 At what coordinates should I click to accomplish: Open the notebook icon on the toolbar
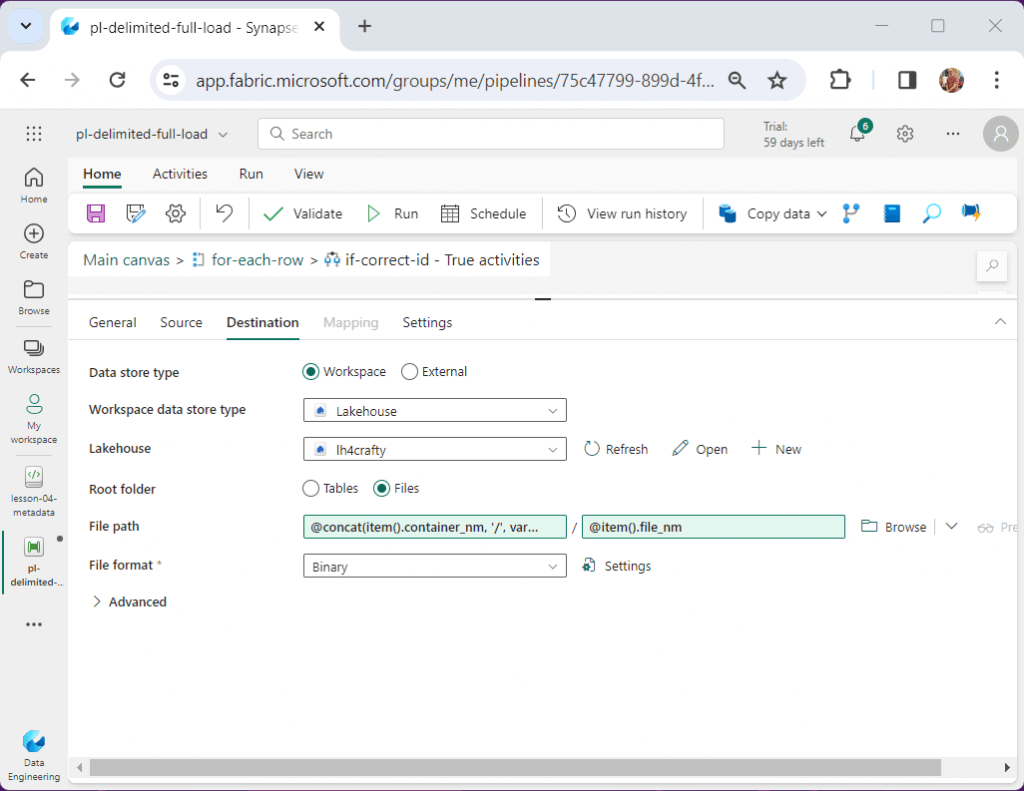[891, 213]
